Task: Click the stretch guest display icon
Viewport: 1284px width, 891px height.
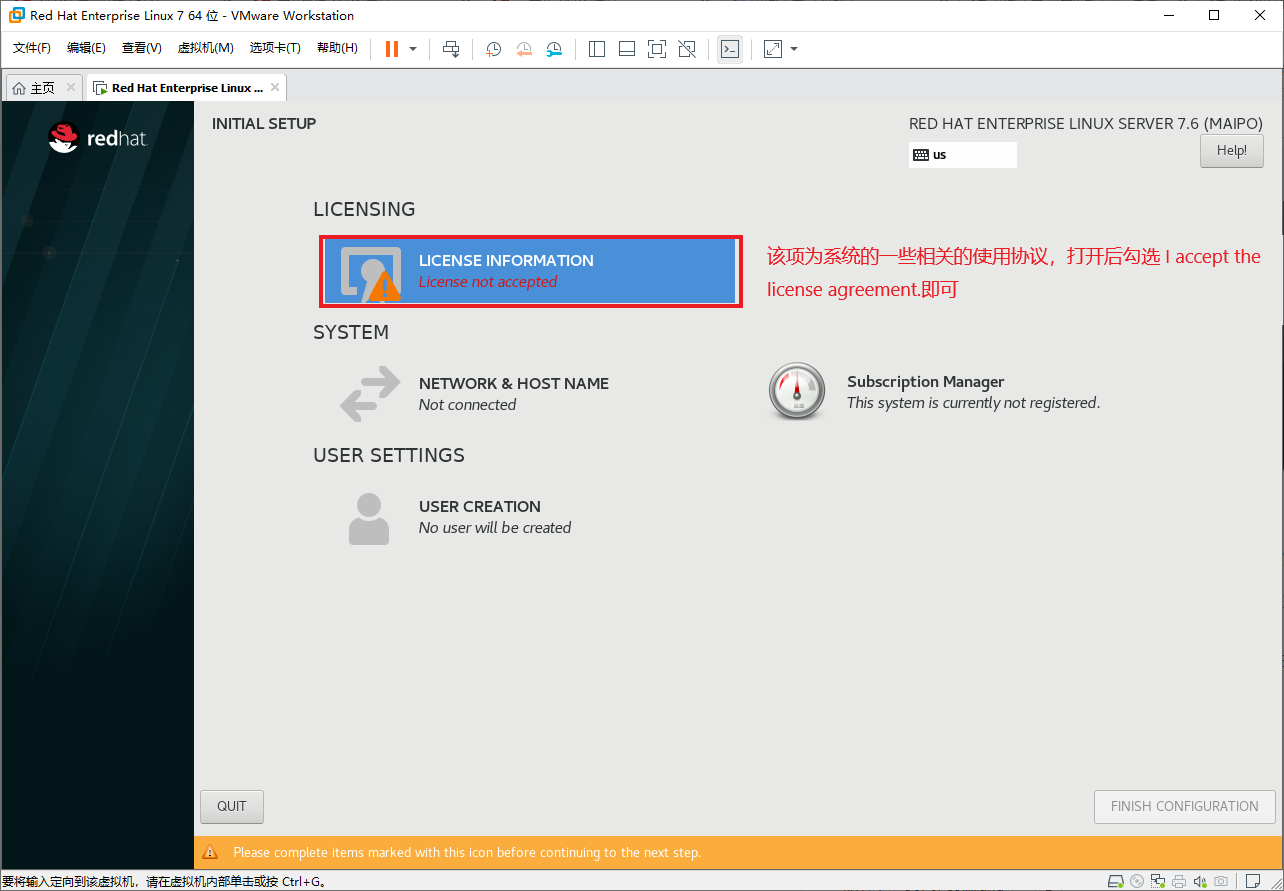Action: pyautogui.click(x=773, y=49)
